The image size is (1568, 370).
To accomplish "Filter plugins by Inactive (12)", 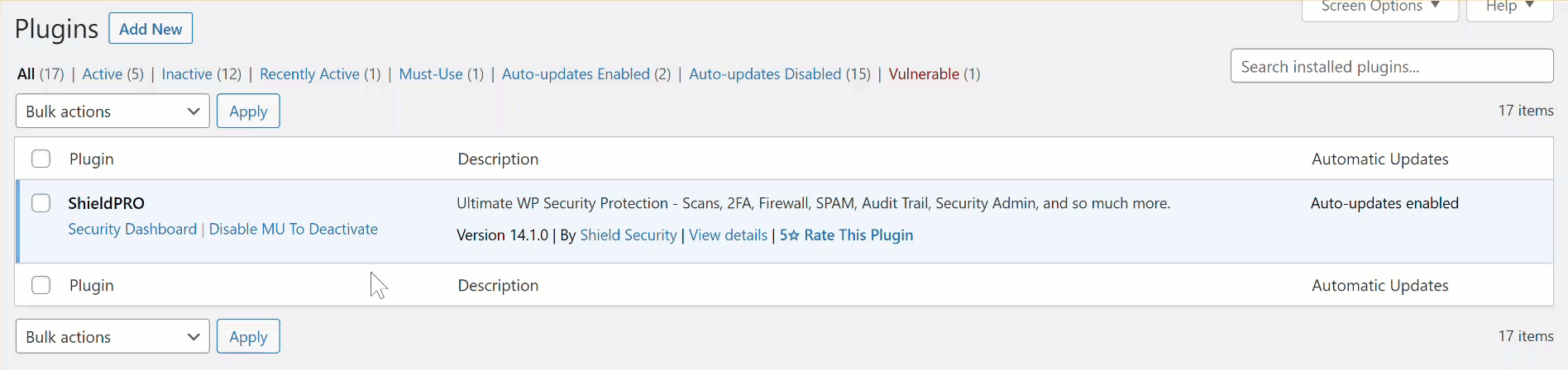I will [201, 74].
